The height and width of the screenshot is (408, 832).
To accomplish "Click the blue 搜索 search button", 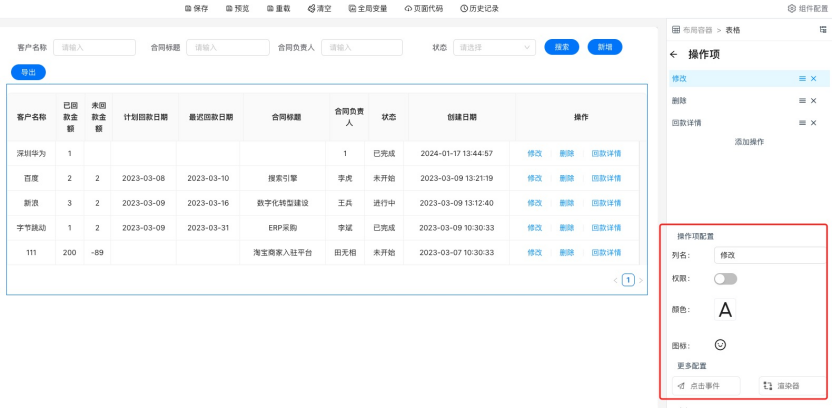I will click(562, 47).
